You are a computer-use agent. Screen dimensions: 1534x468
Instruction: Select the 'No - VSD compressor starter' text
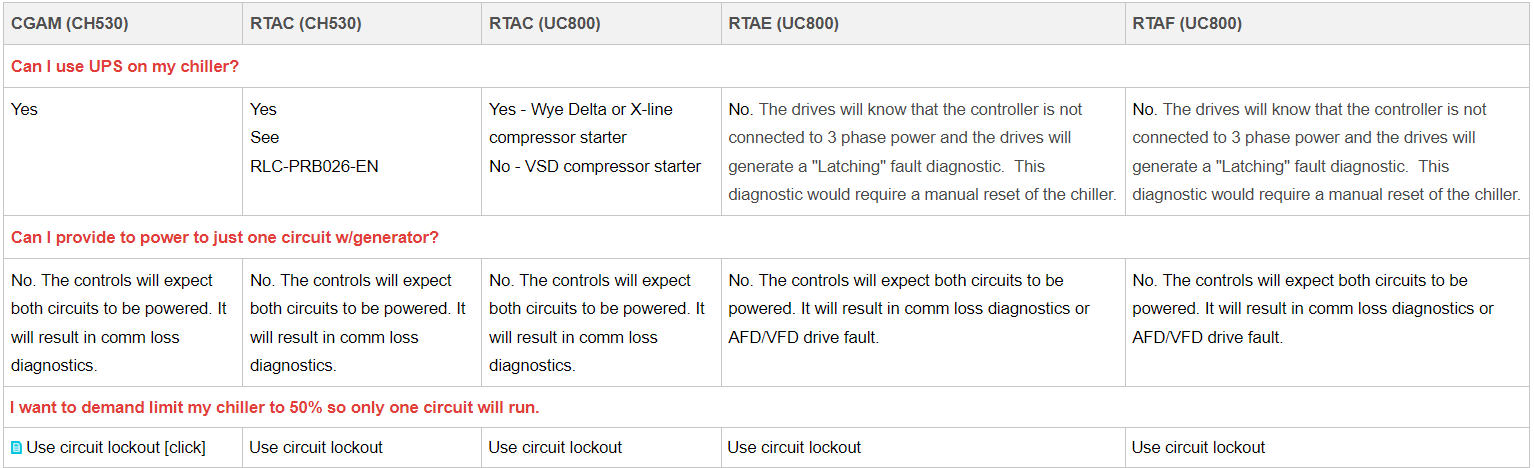pos(595,166)
